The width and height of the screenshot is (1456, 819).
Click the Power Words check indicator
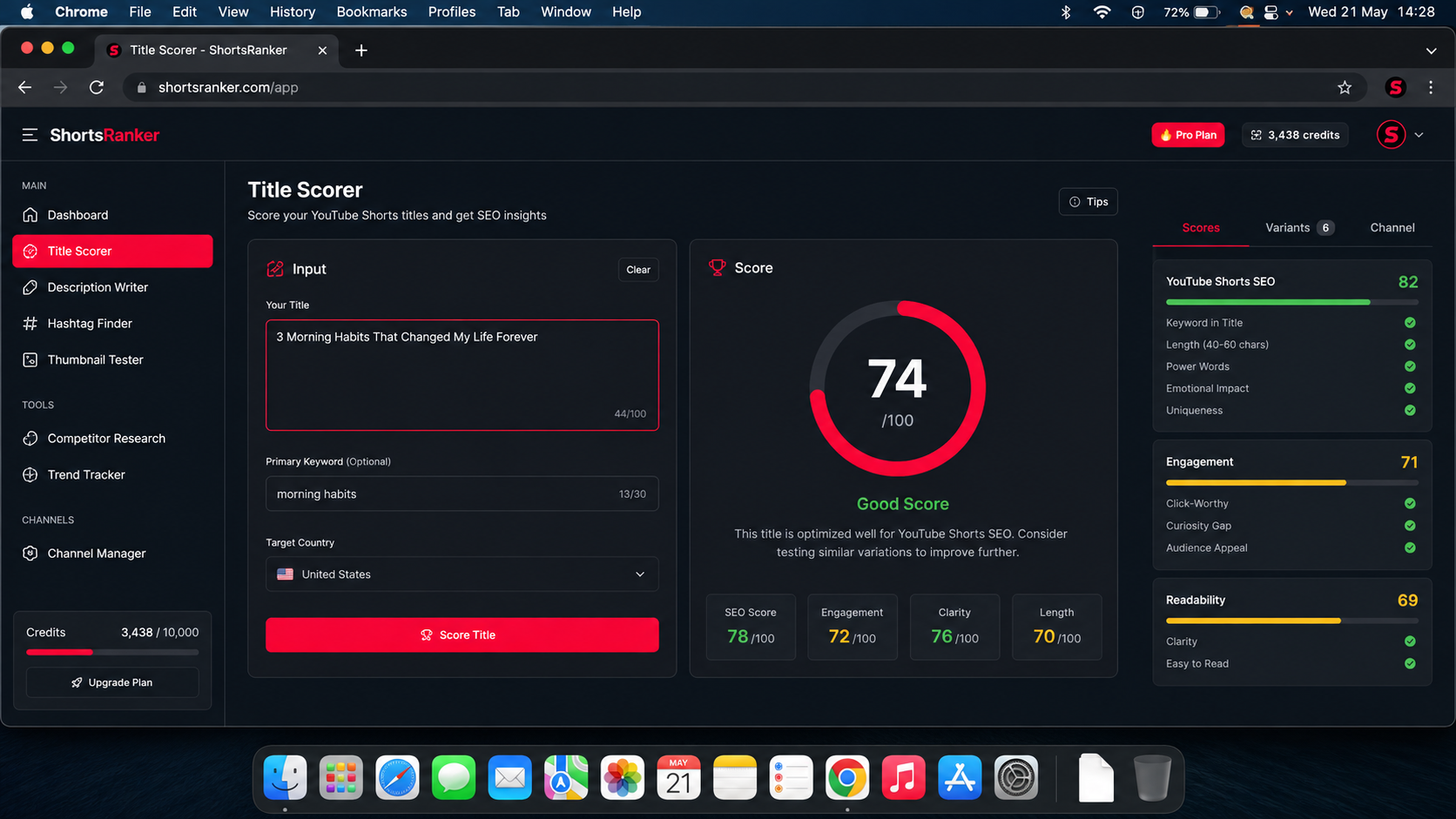(1410, 366)
